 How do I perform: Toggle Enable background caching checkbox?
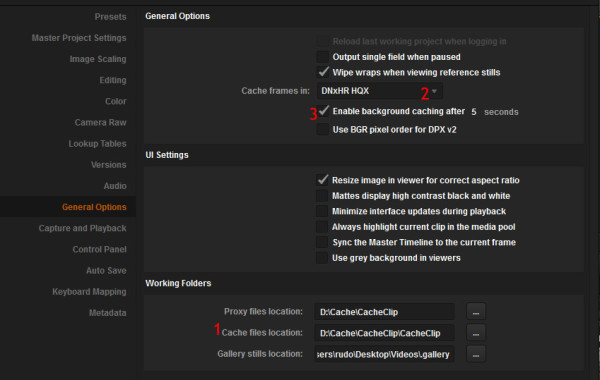[323, 111]
